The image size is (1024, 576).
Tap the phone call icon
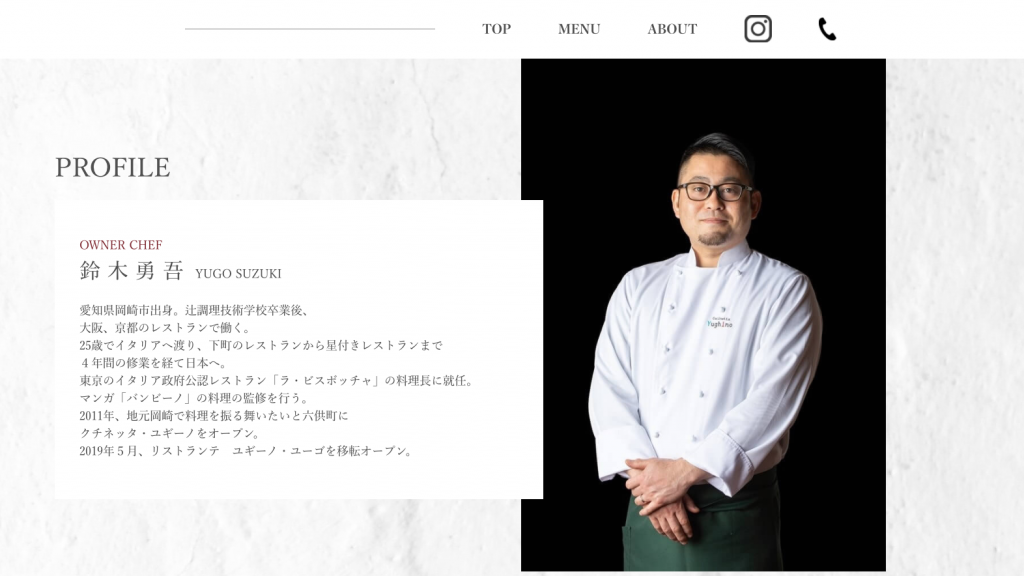pos(827,29)
